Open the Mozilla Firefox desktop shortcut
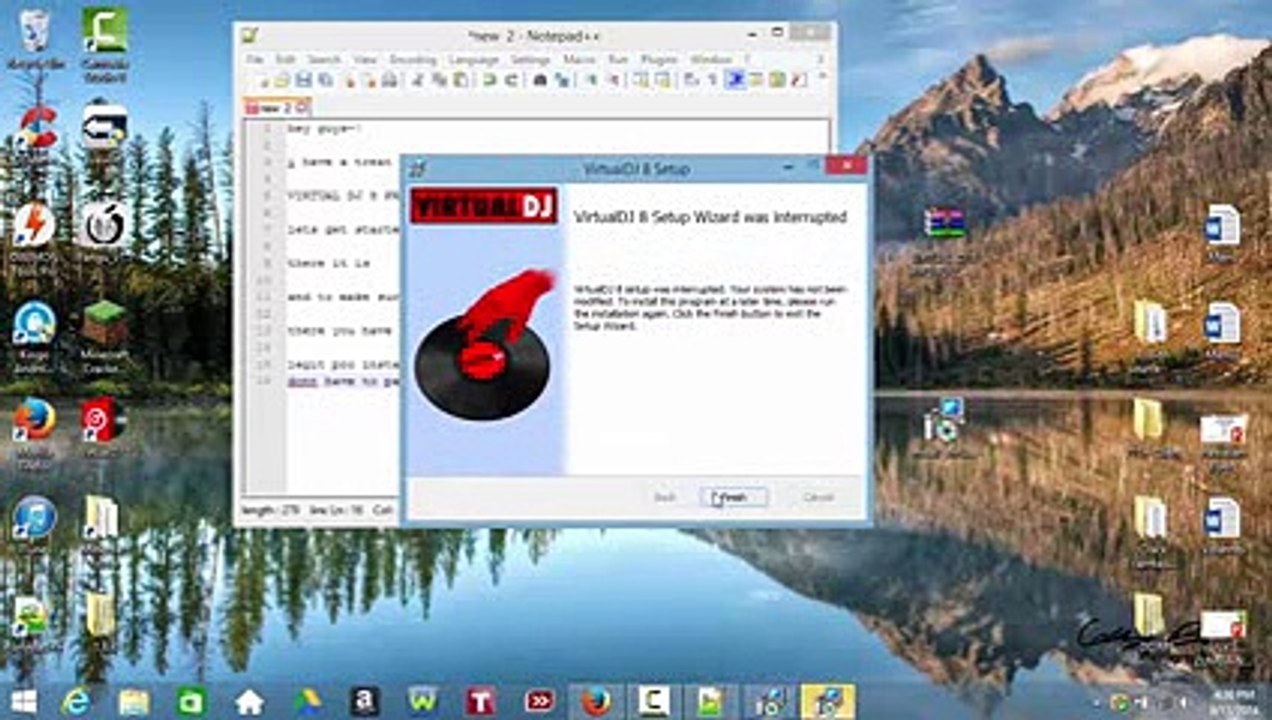This screenshot has height=720, width=1272. pos(35,428)
